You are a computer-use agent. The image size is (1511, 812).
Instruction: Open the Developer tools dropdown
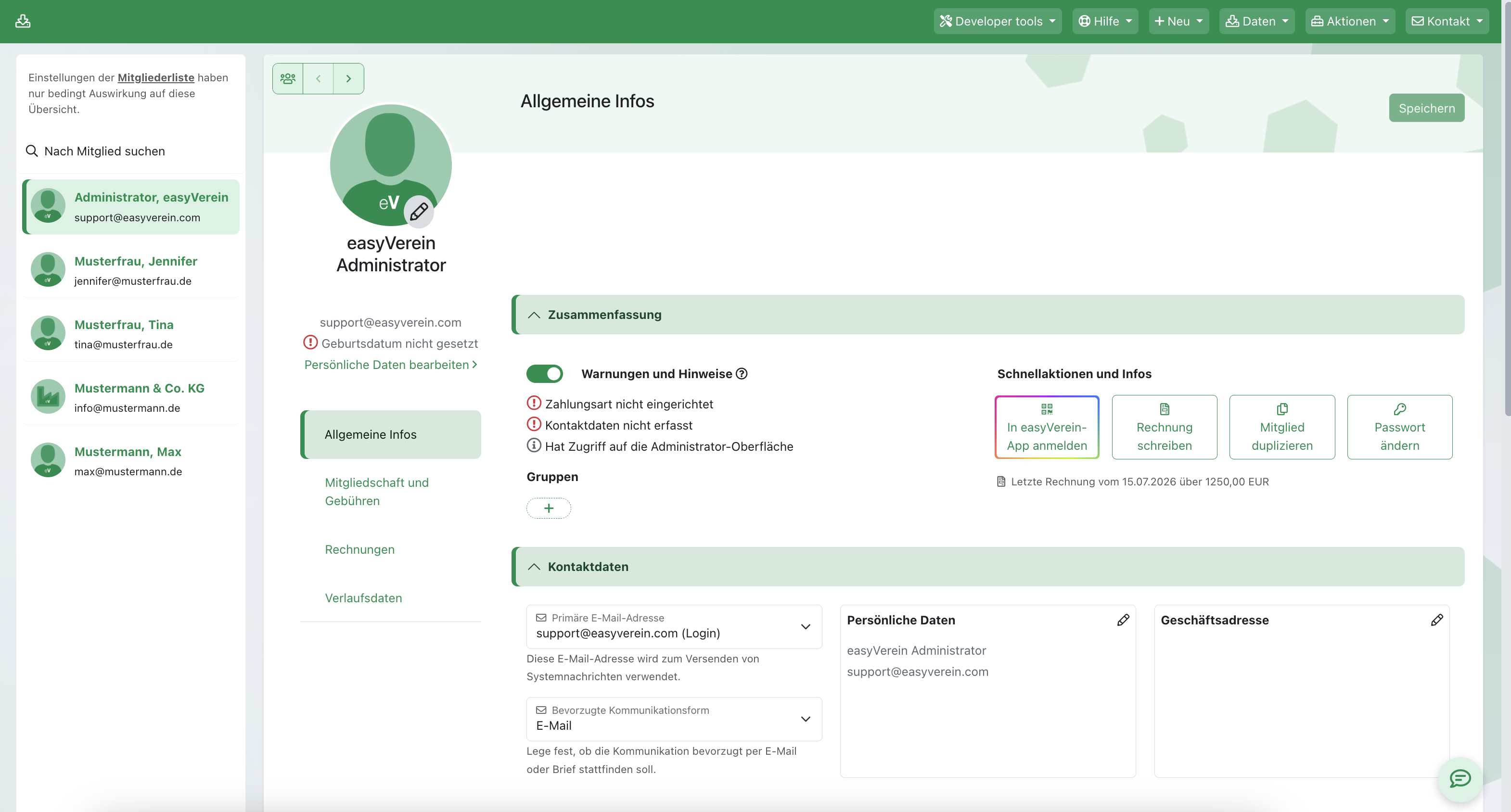click(998, 21)
